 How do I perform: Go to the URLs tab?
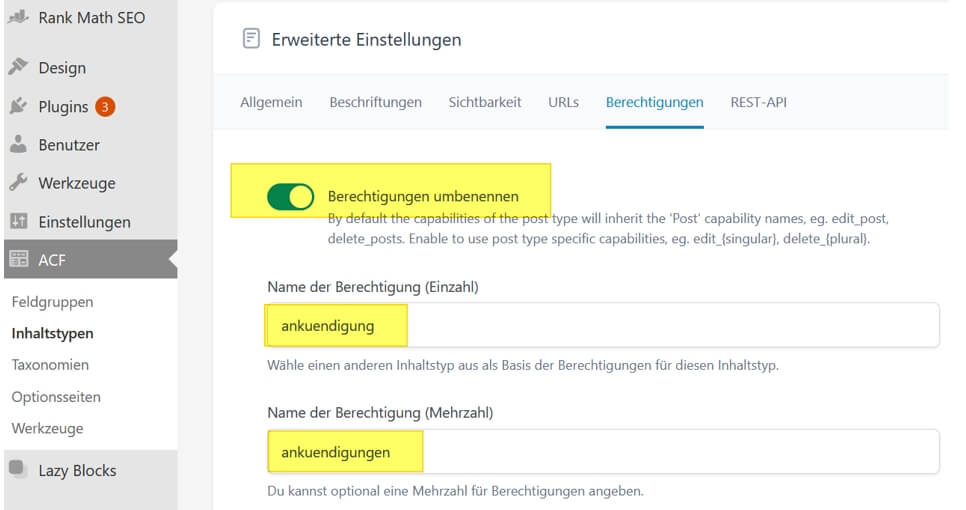563,102
